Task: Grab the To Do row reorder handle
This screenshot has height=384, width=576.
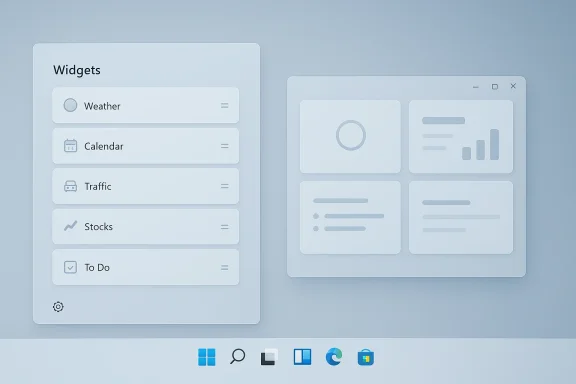Action: (224, 268)
